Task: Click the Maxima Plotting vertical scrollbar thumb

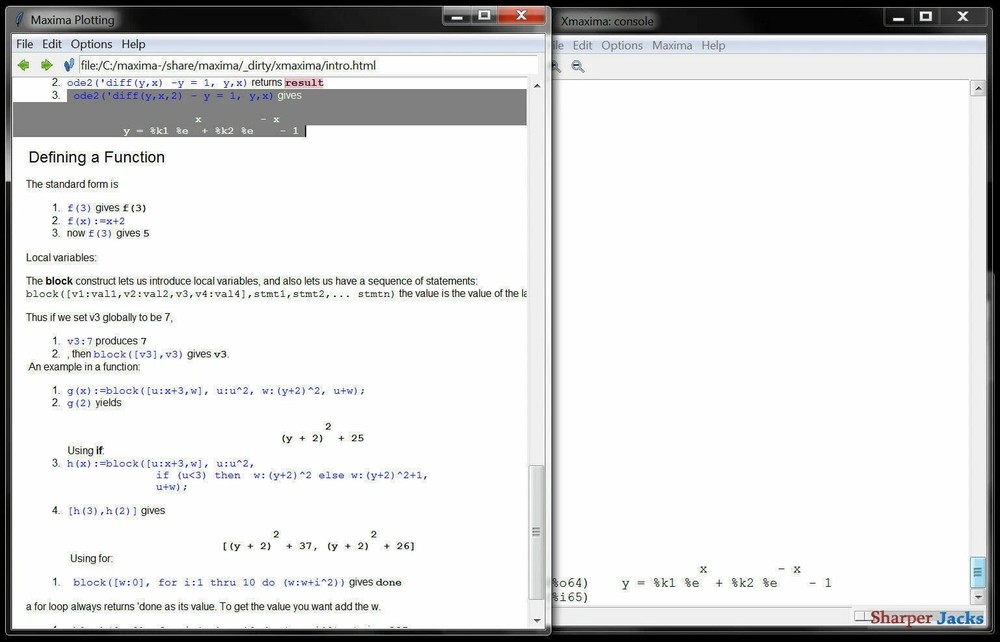Action: (x=536, y=532)
